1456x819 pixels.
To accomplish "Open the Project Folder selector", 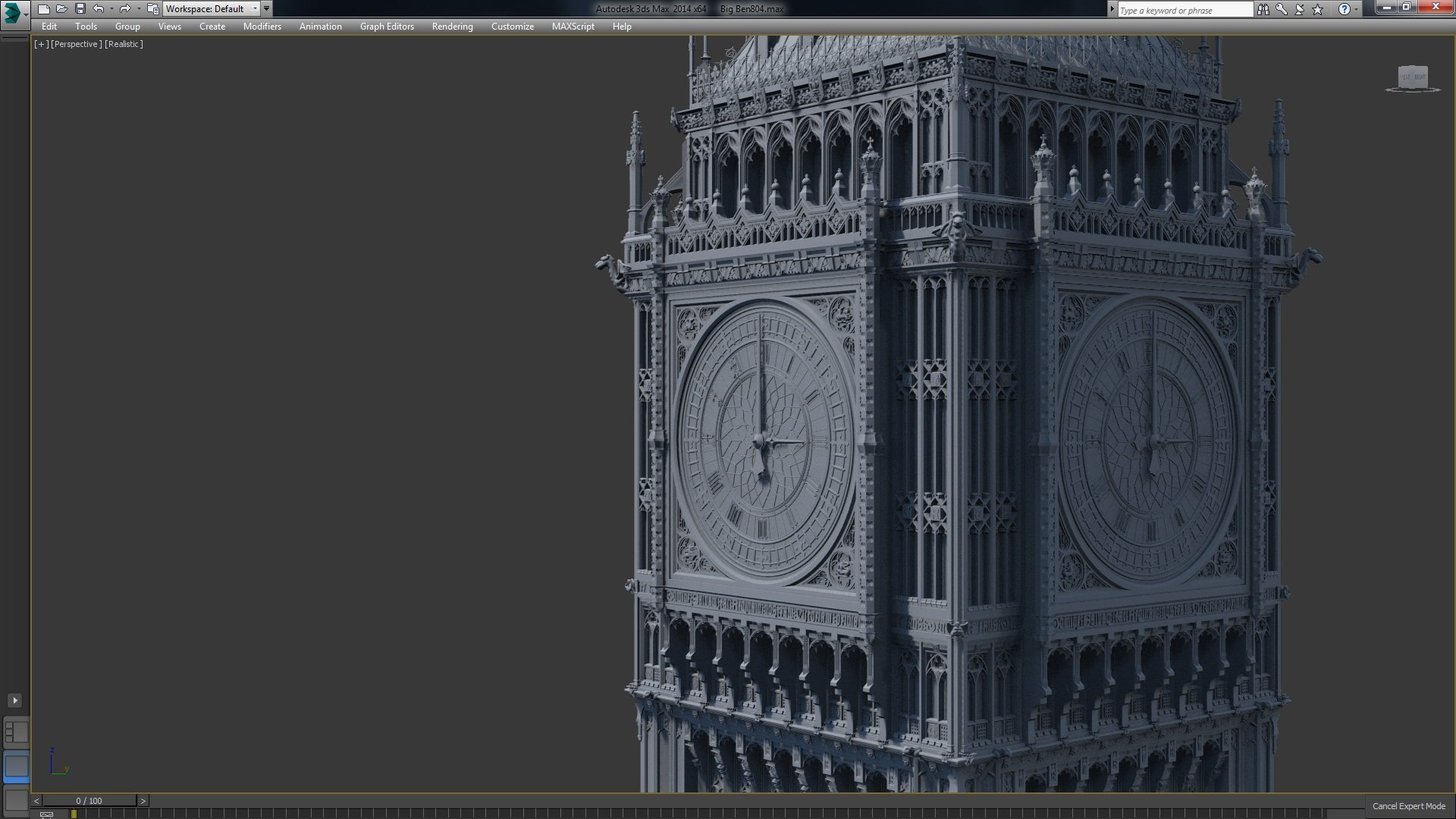I will (x=154, y=8).
